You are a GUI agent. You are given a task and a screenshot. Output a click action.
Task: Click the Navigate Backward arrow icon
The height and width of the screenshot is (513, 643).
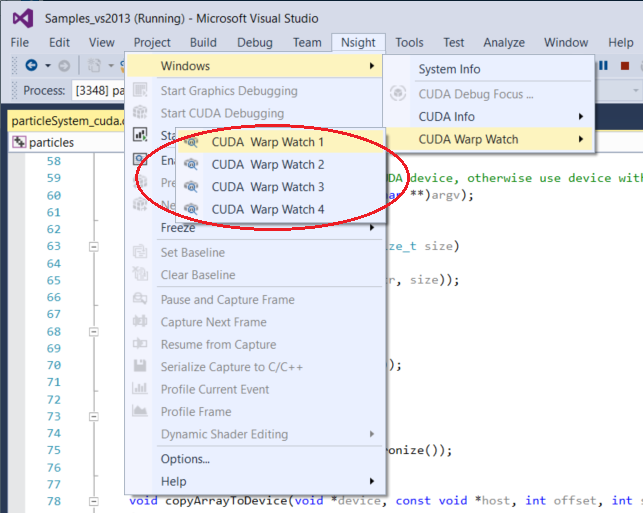tap(32, 65)
